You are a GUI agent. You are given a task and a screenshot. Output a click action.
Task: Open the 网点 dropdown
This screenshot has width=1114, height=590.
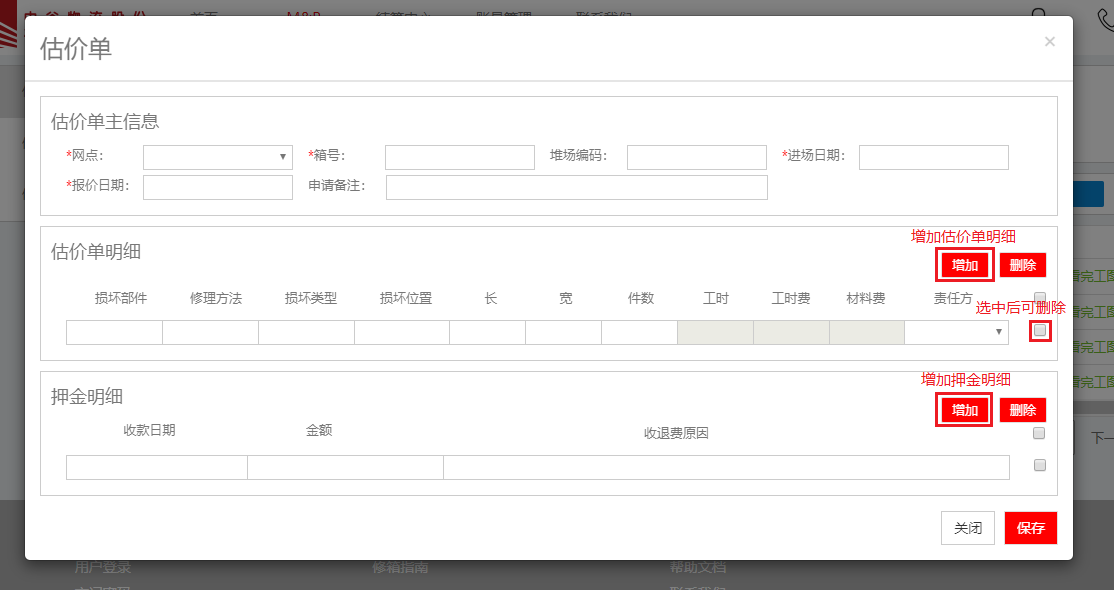point(218,157)
